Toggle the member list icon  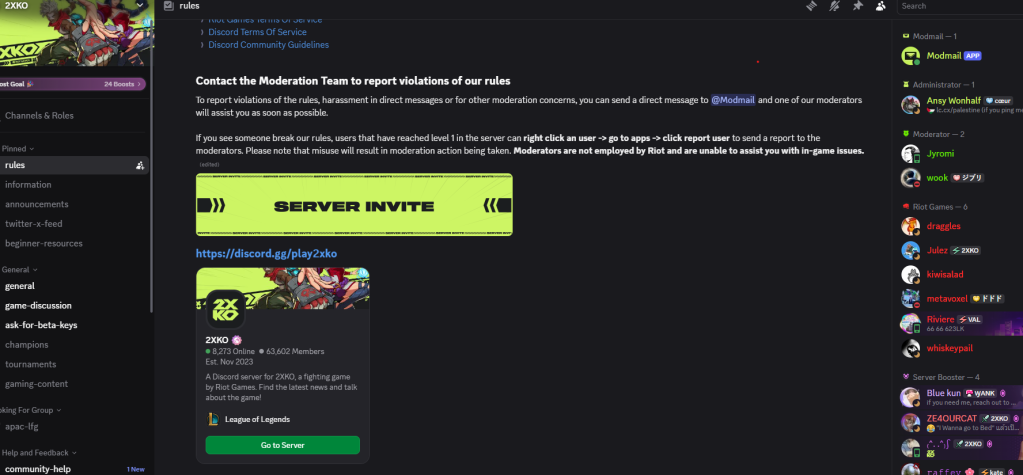[x=881, y=6]
